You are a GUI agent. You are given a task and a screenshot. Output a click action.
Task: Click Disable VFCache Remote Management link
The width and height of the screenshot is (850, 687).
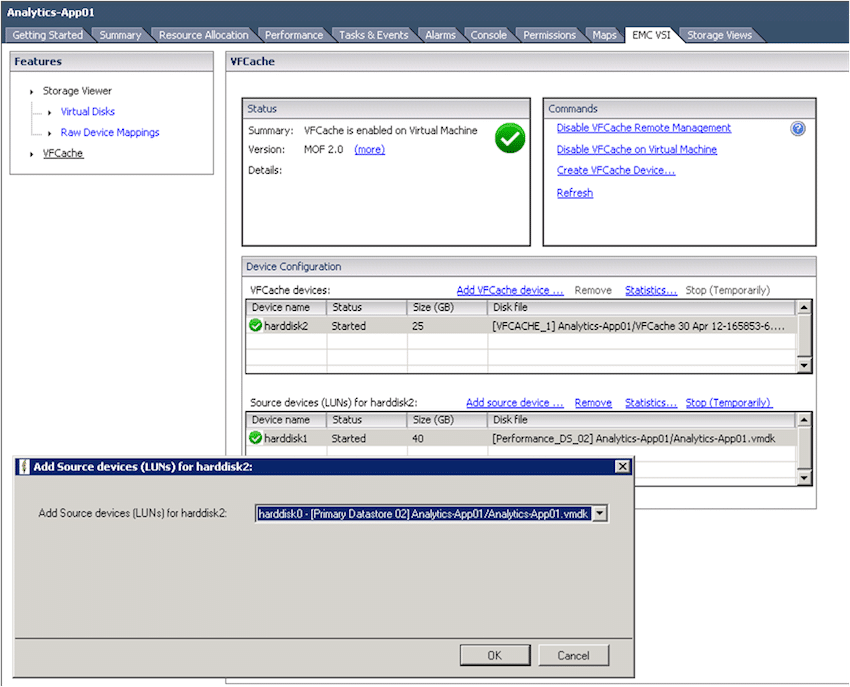643,127
